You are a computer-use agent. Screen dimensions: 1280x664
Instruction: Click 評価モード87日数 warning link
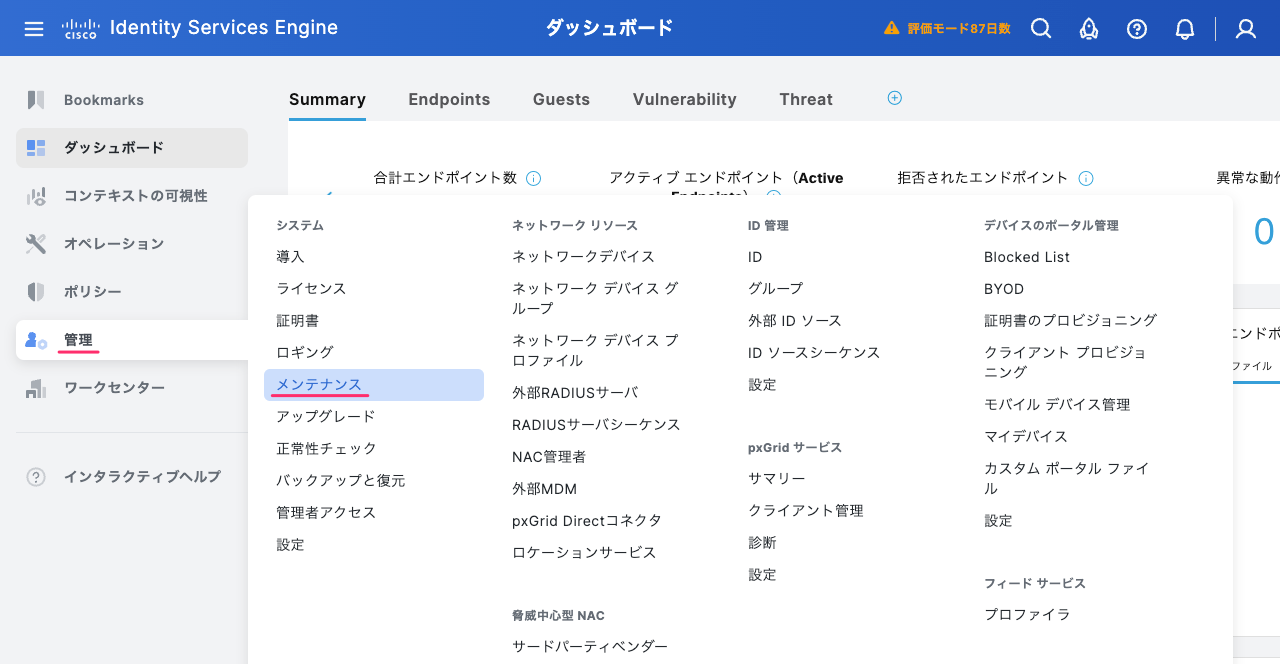tap(959, 29)
